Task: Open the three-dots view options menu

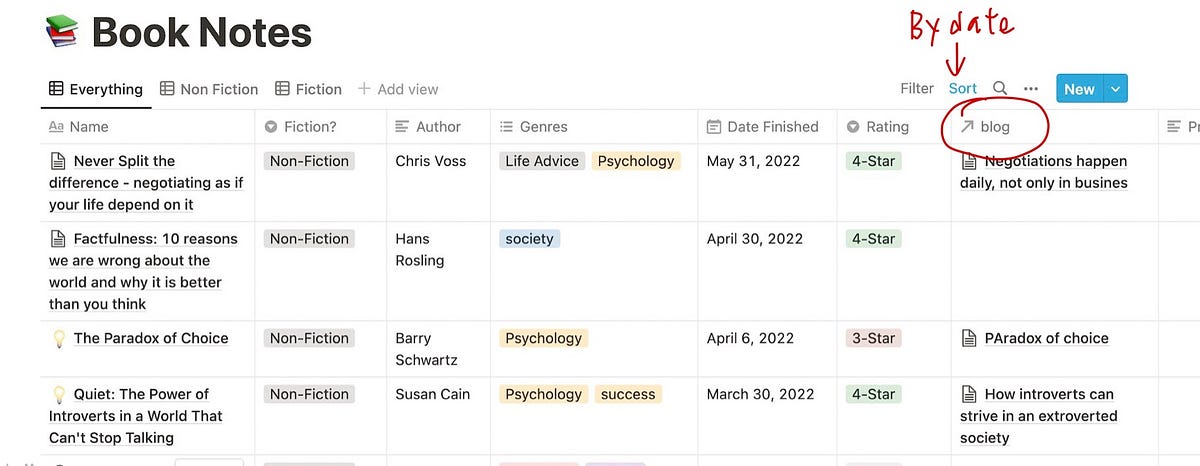Action: click(1031, 89)
